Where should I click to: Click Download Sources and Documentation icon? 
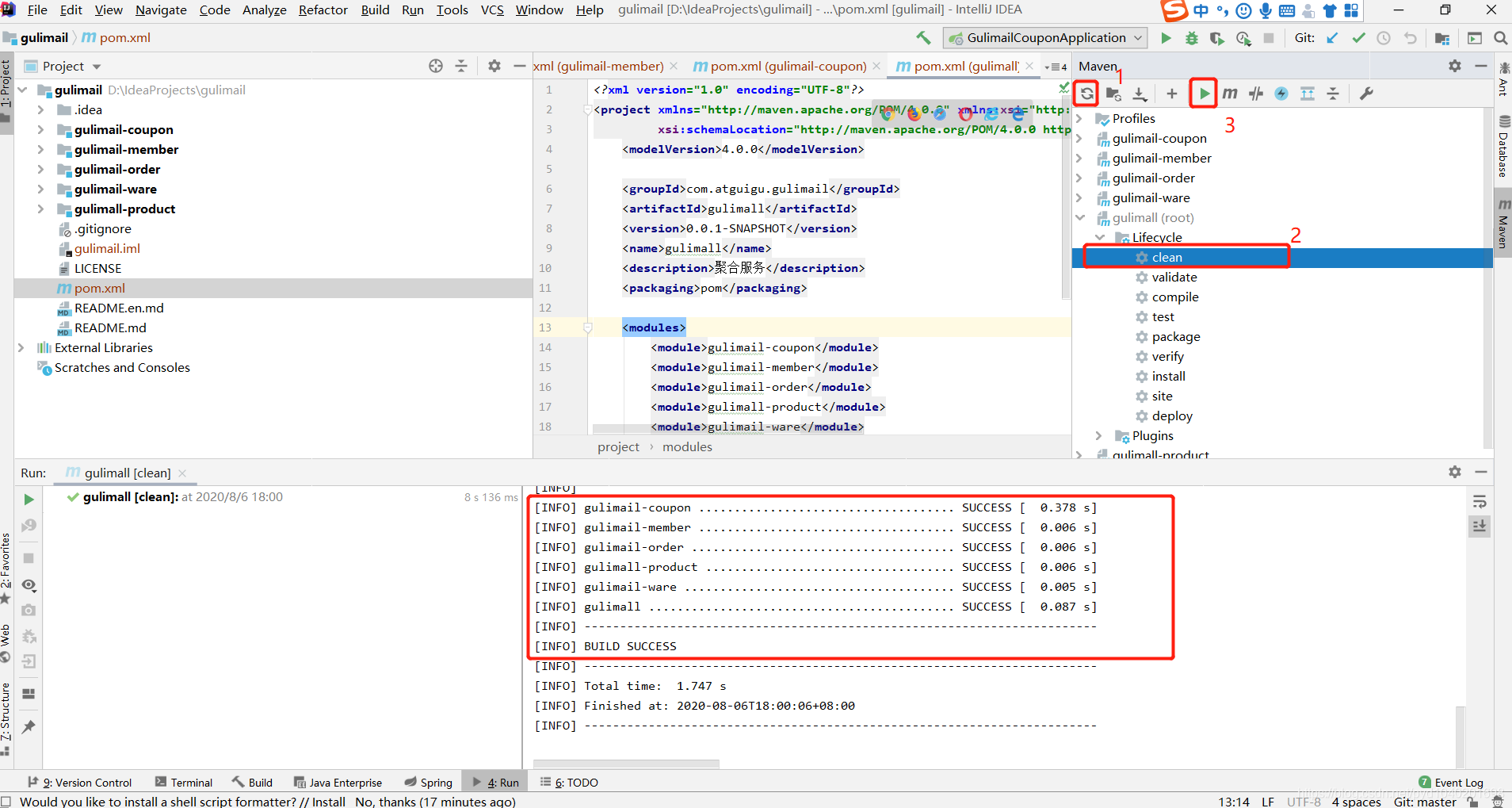tap(1140, 94)
